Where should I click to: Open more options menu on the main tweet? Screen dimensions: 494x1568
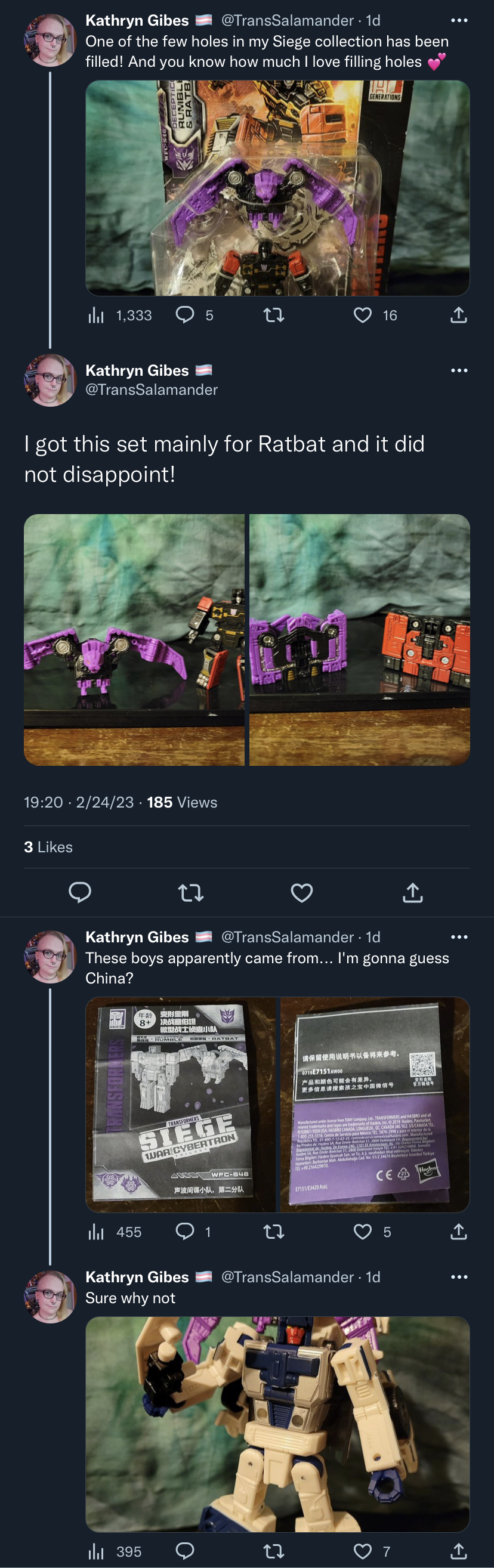459,370
